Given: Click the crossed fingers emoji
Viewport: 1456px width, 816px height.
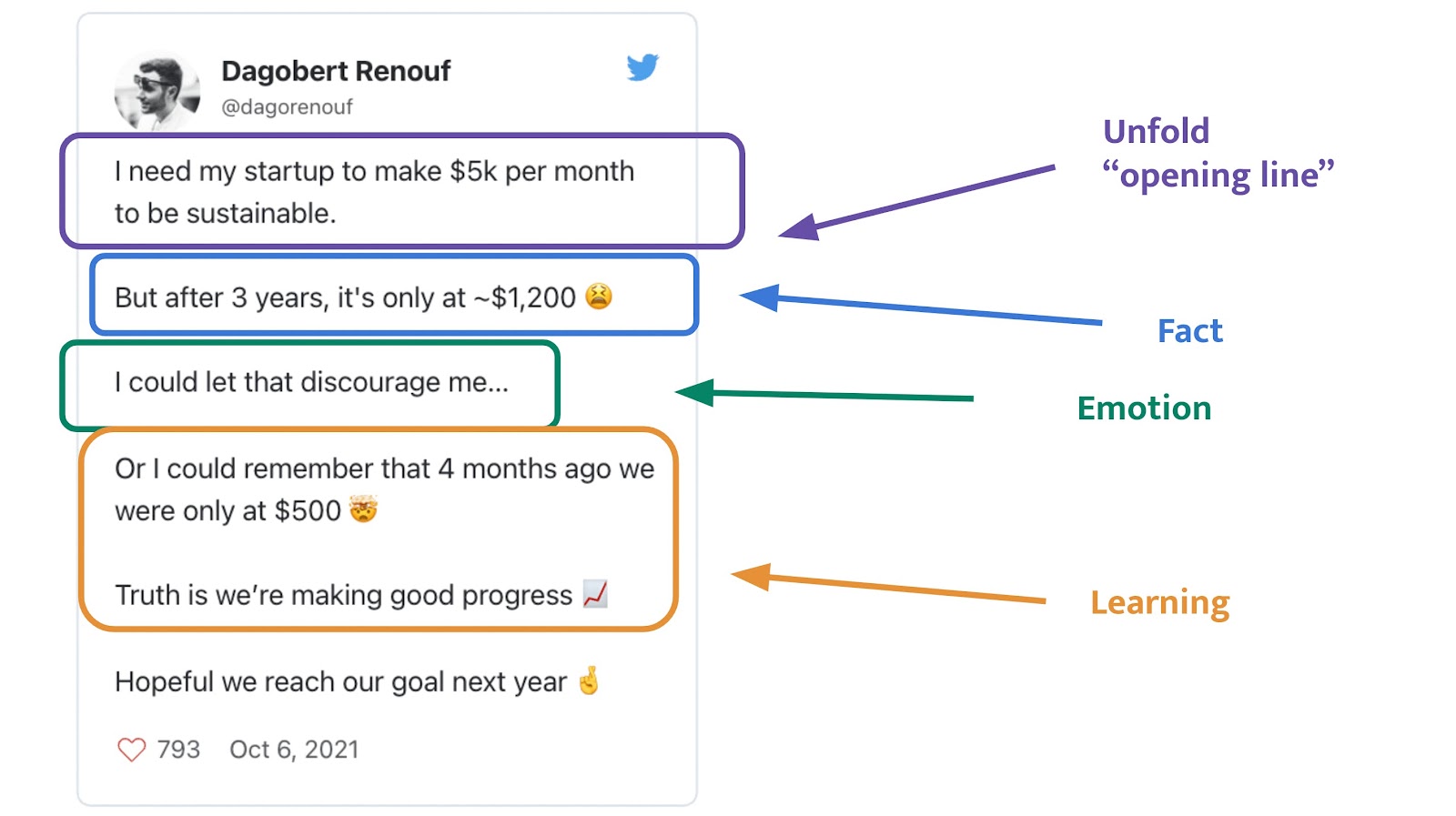Looking at the screenshot, I should (590, 681).
